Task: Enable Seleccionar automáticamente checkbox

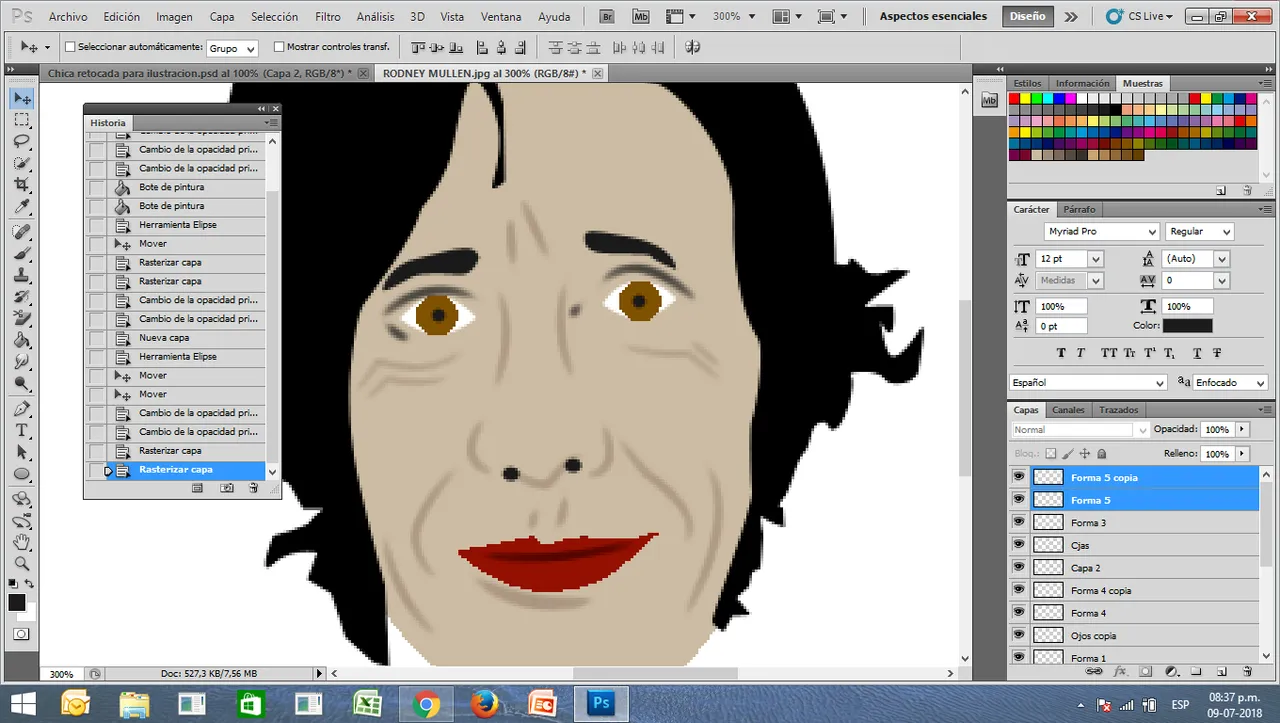Action: [x=70, y=47]
